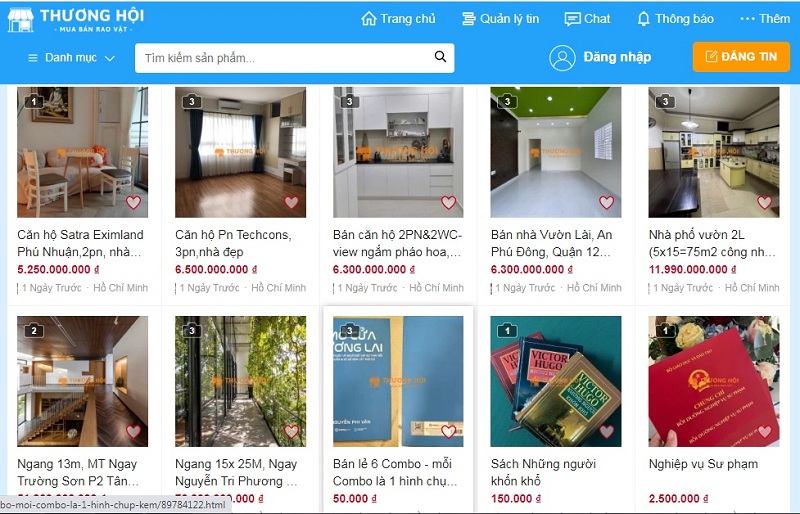Open the Thêm more menu
Viewport: 800px width, 514px height.
(765, 19)
